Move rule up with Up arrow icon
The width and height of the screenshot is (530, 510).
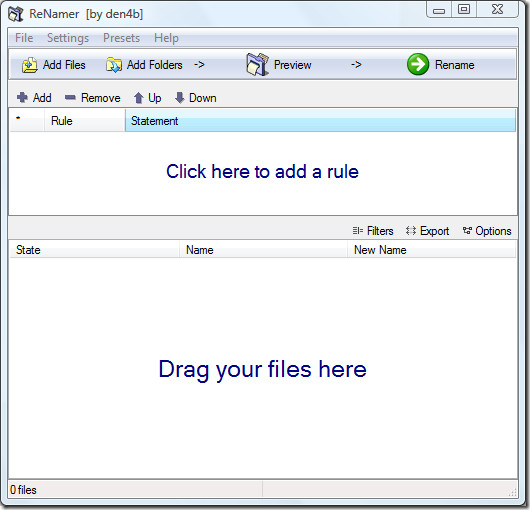click(139, 98)
